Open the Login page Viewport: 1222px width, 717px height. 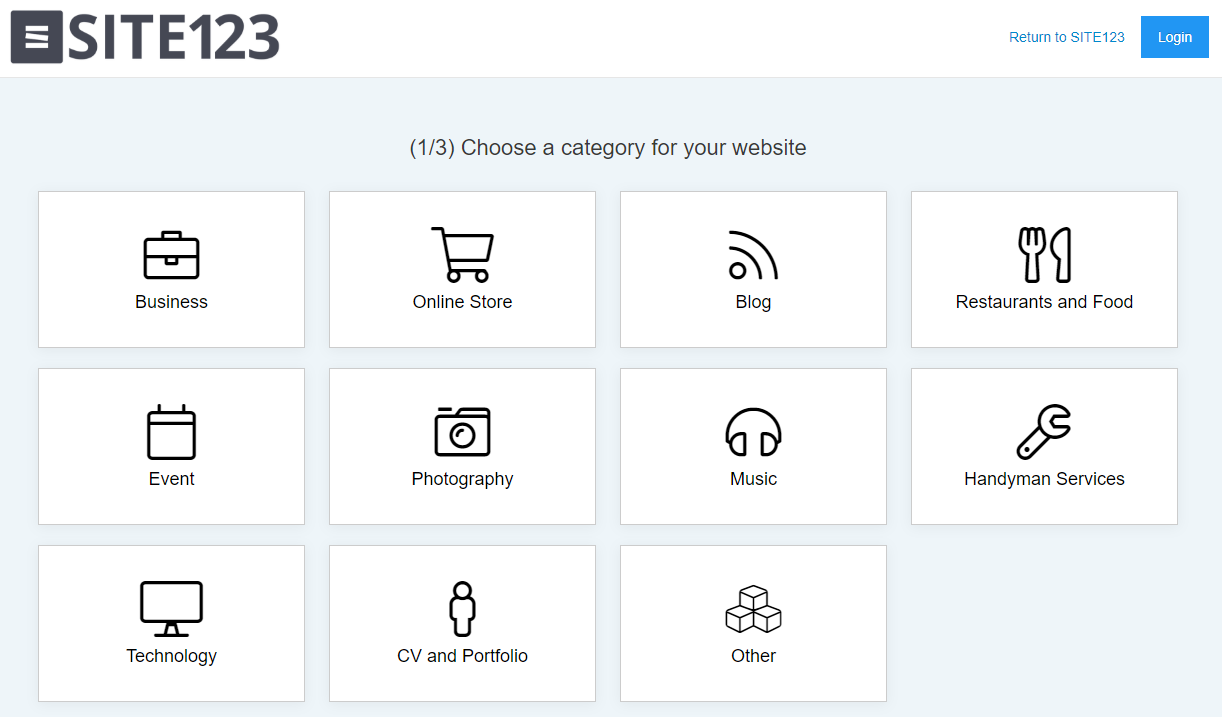(x=1174, y=37)
